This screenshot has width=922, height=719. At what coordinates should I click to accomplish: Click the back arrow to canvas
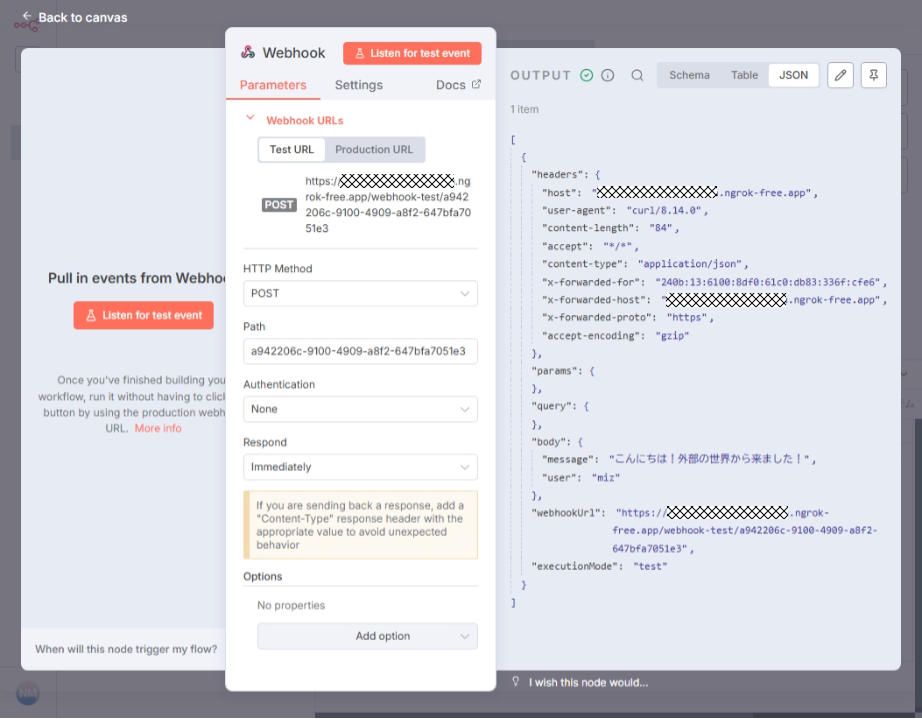pos(27,17)
